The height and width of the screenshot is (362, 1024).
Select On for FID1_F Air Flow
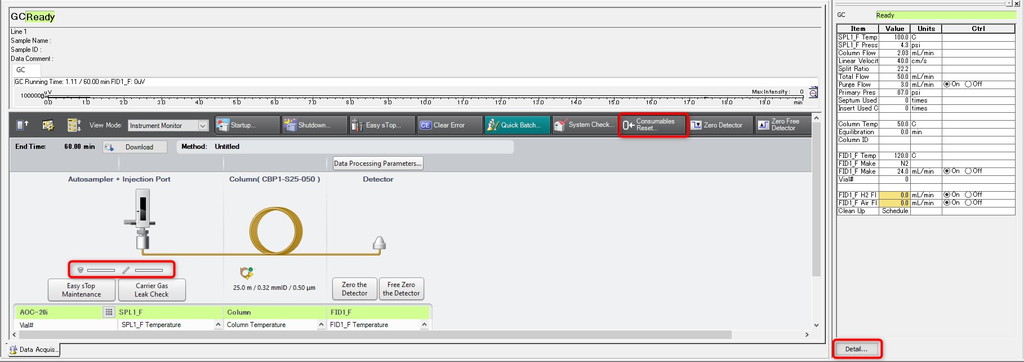(947, 203)
